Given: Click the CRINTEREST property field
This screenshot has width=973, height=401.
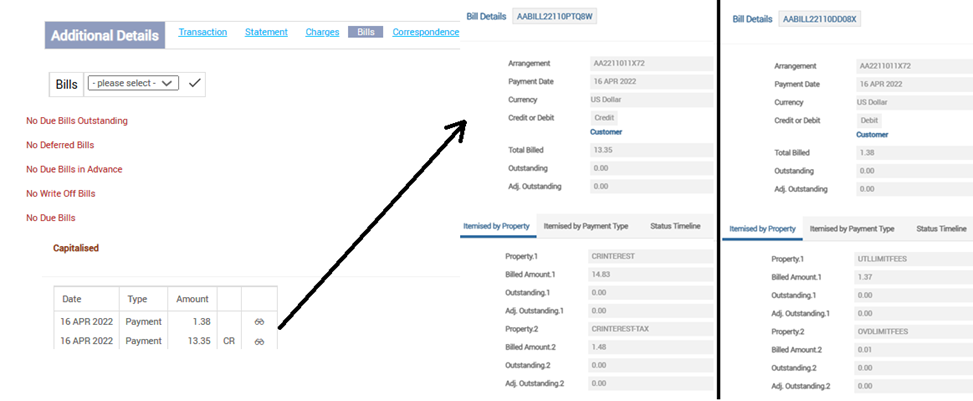Looking at the screenshot, I should [650, 256].
